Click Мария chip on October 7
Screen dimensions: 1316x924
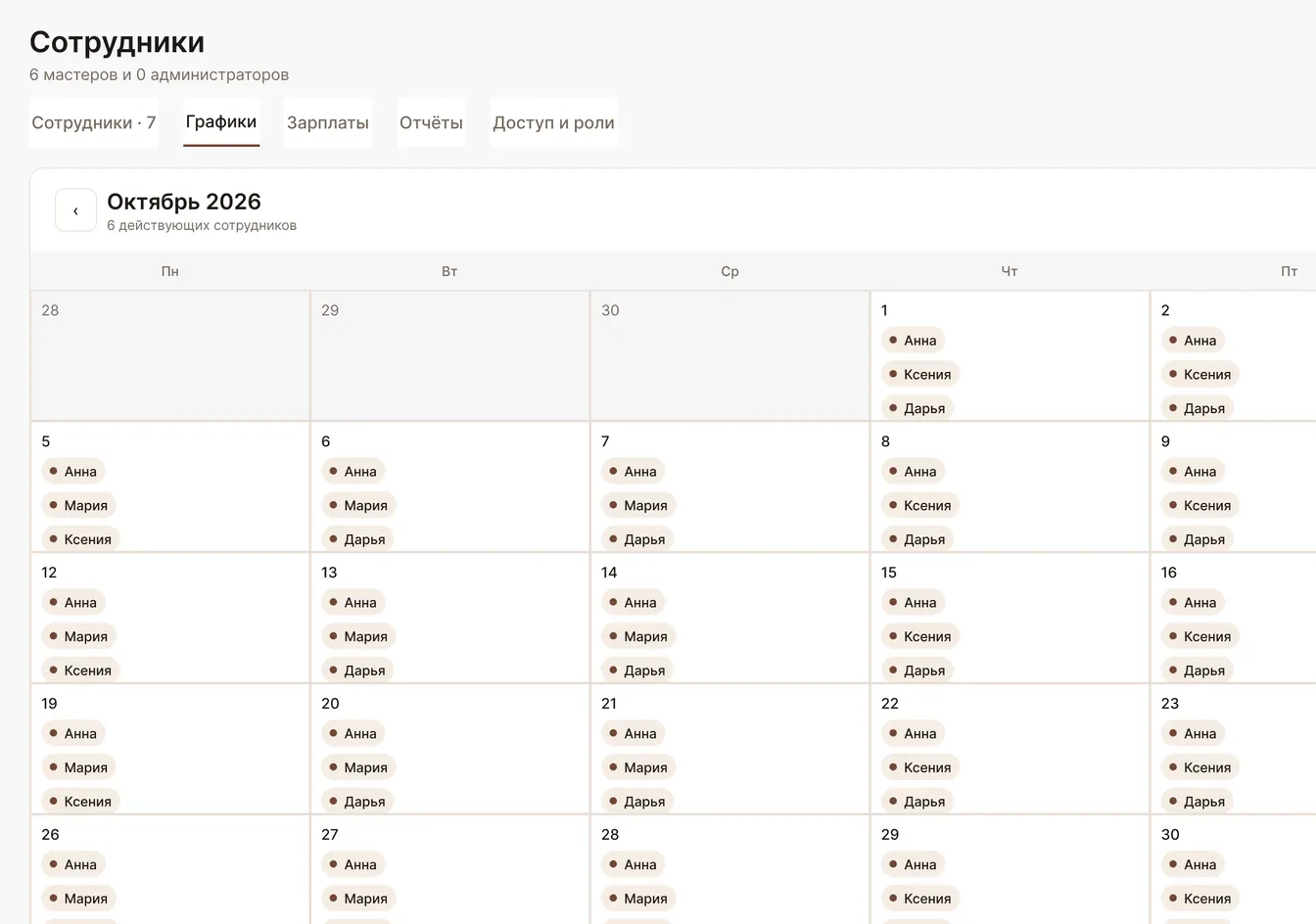[638, 505]
